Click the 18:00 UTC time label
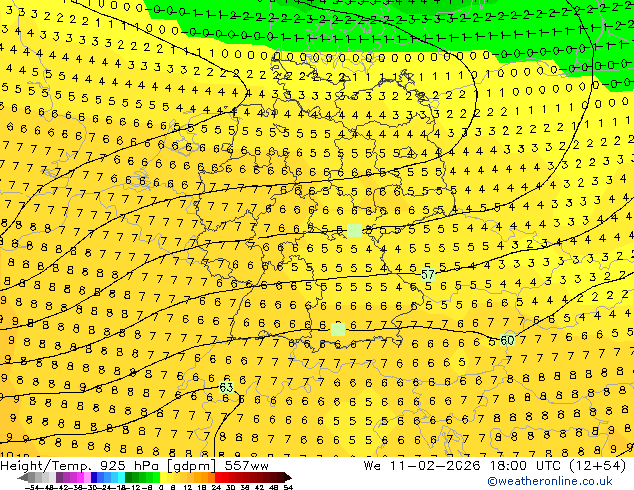Screen dimensions: 634x490 point(525,466)
